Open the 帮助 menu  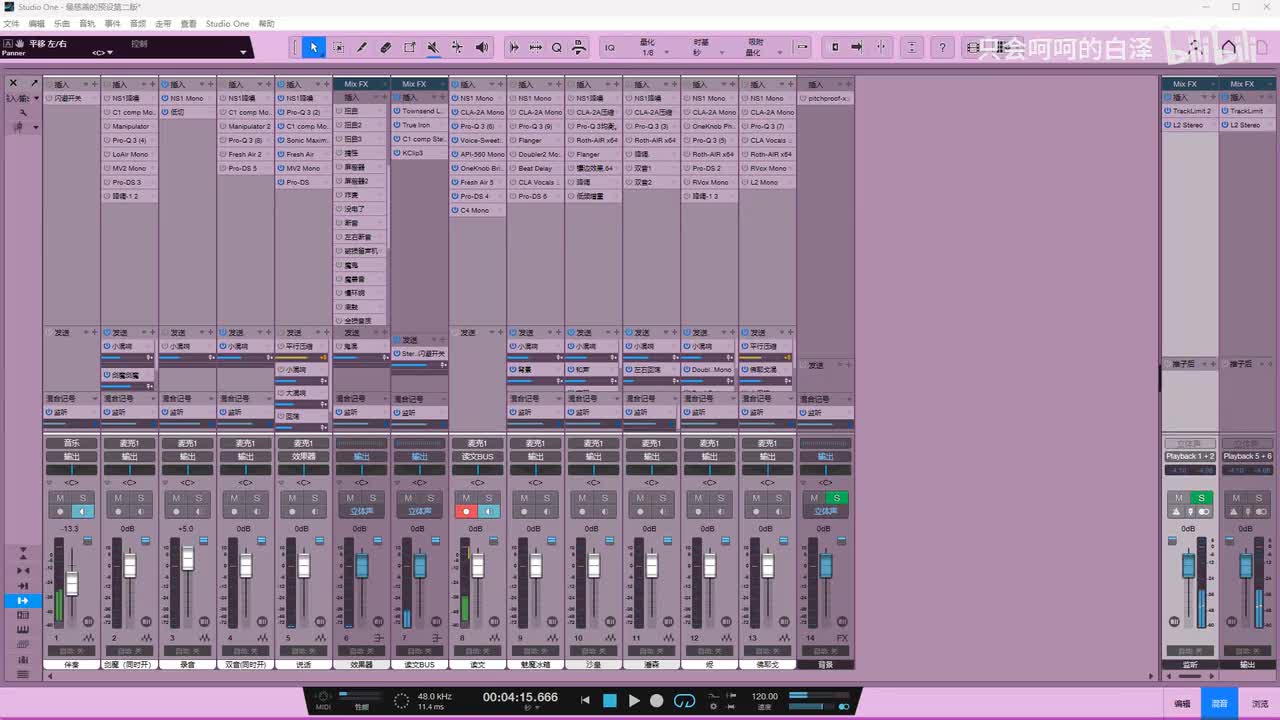(x=267, y=23)
